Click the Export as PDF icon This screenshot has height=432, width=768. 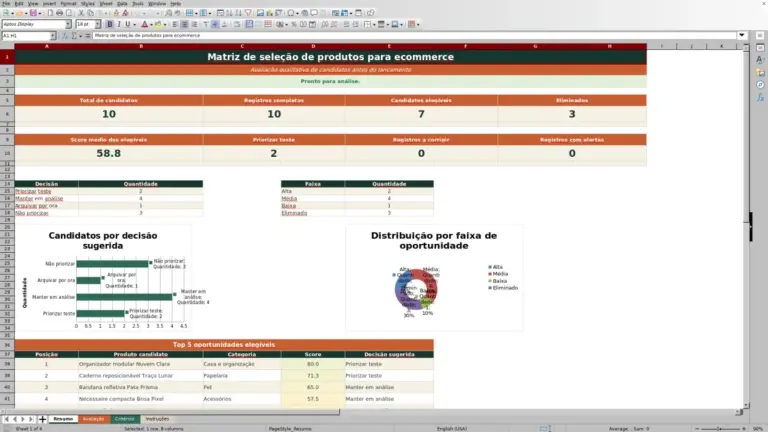(x=50, y=13)
